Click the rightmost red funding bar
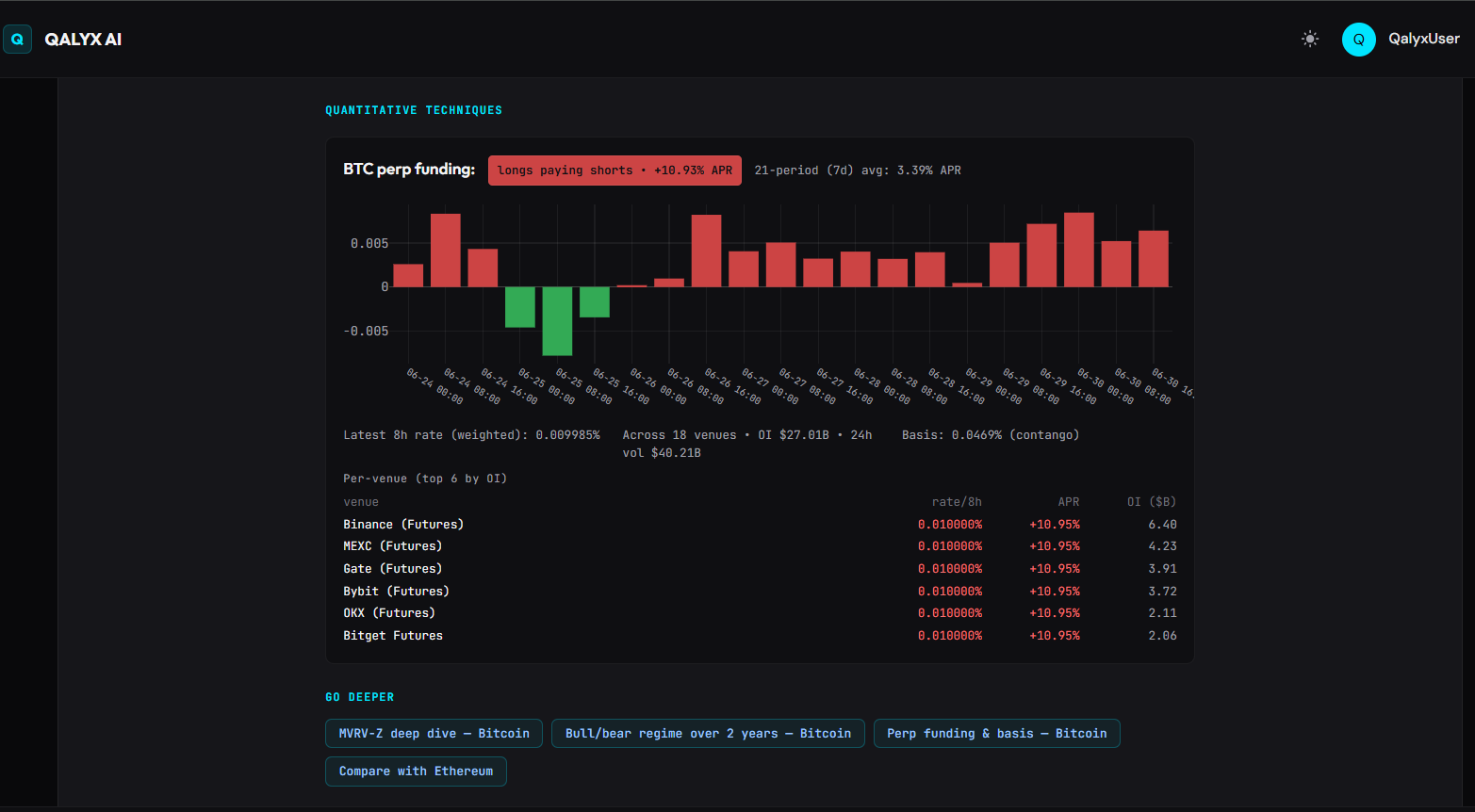1475x812 pixels. pos(1154,259)
